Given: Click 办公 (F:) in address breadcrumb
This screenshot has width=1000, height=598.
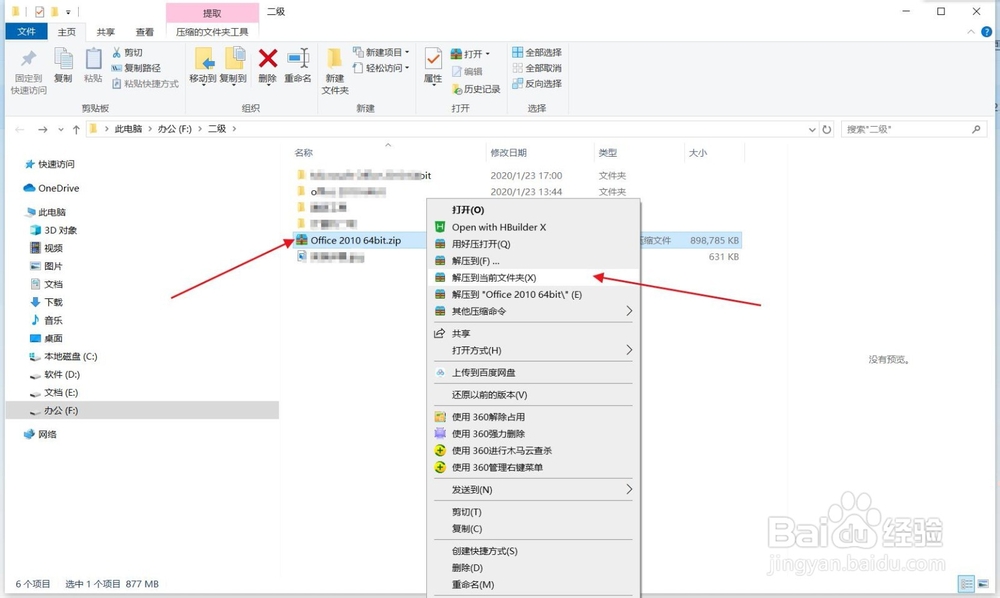Looking at the screenshot, I should point(174,129).
